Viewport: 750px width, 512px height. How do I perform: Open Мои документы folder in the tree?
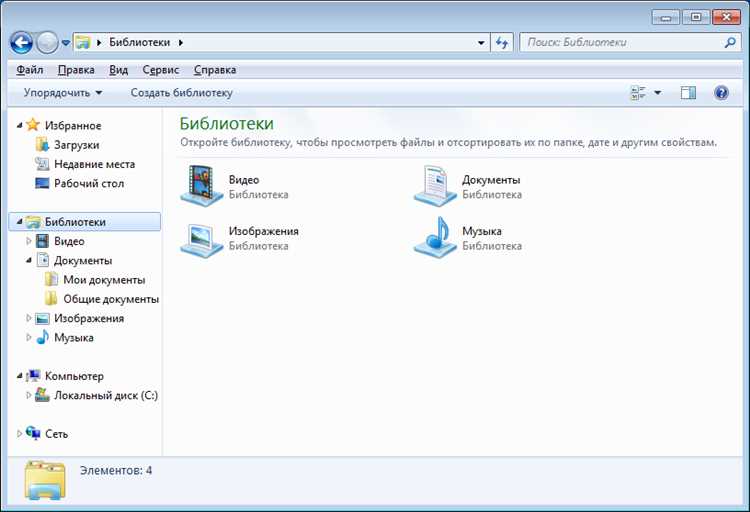tap(104, 280)
